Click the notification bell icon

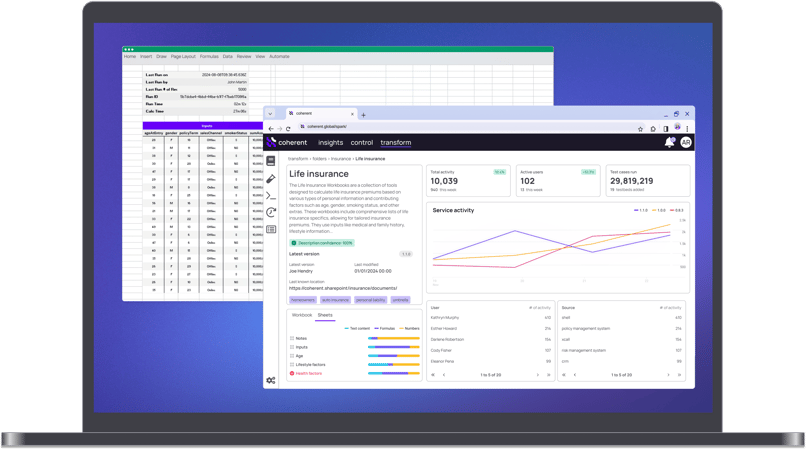coord(669,142)
